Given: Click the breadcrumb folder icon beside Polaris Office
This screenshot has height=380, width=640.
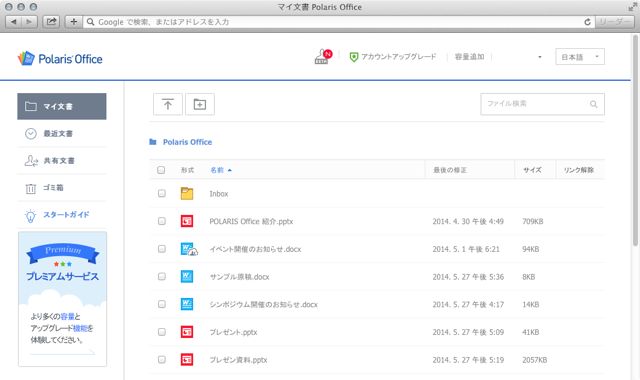Looking at the screenshot, I should coord(153,142).
